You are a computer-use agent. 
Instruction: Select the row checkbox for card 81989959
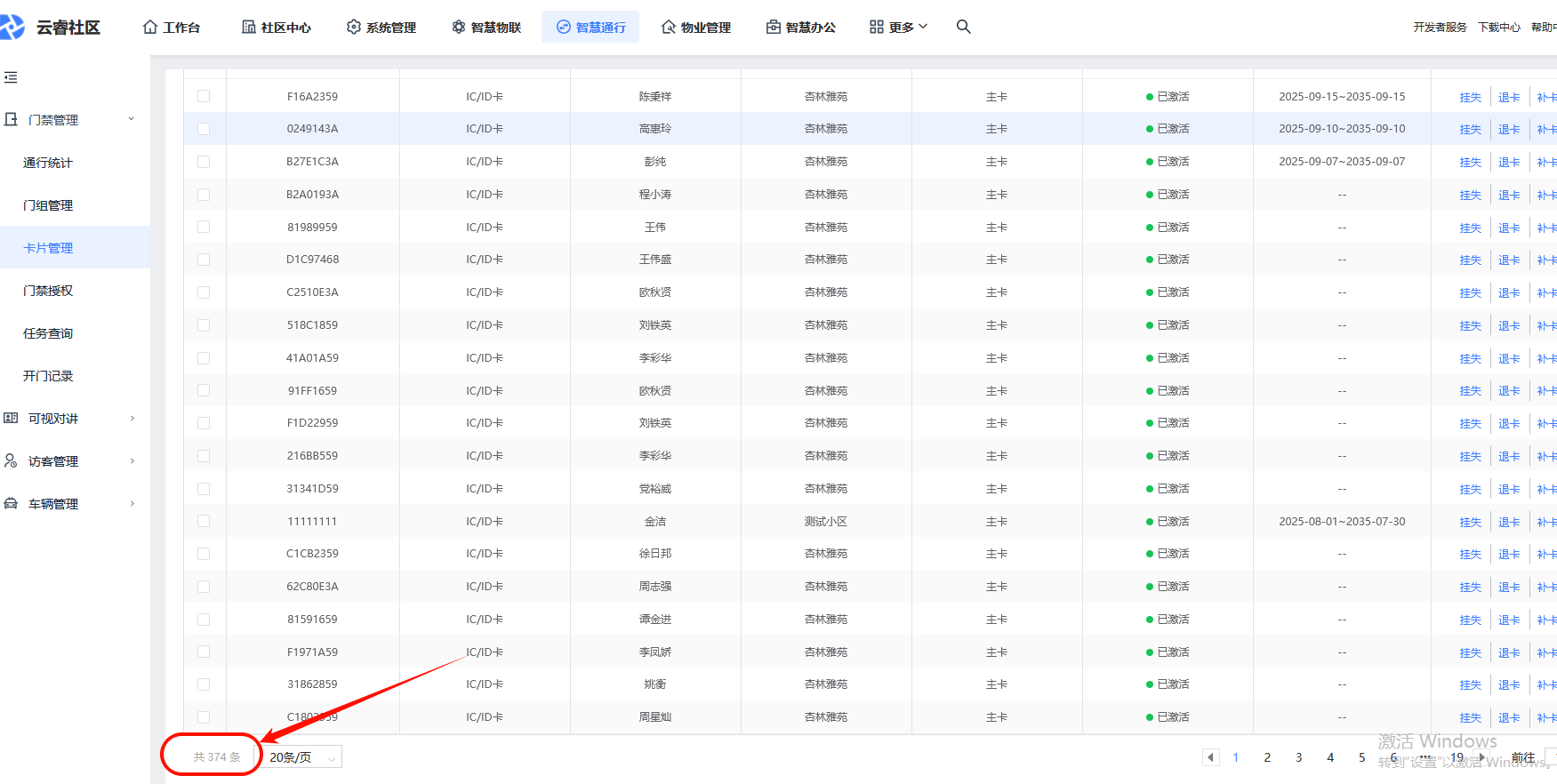point(204,227)
